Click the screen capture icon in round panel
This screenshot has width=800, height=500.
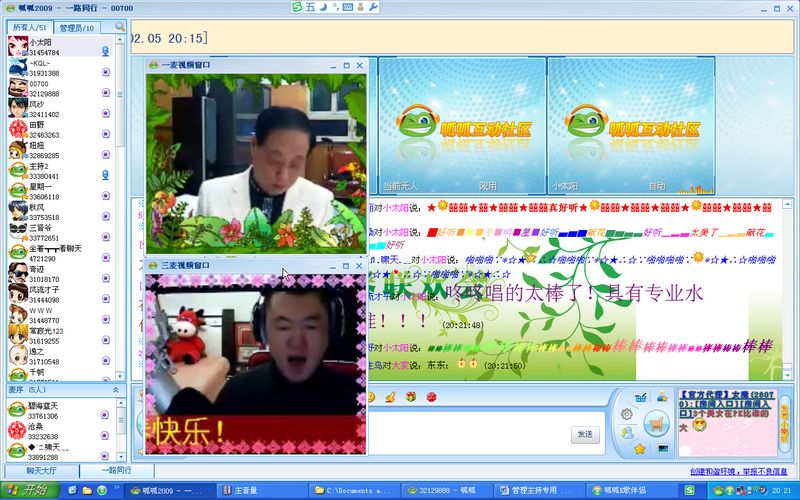(x=663, y=449)
